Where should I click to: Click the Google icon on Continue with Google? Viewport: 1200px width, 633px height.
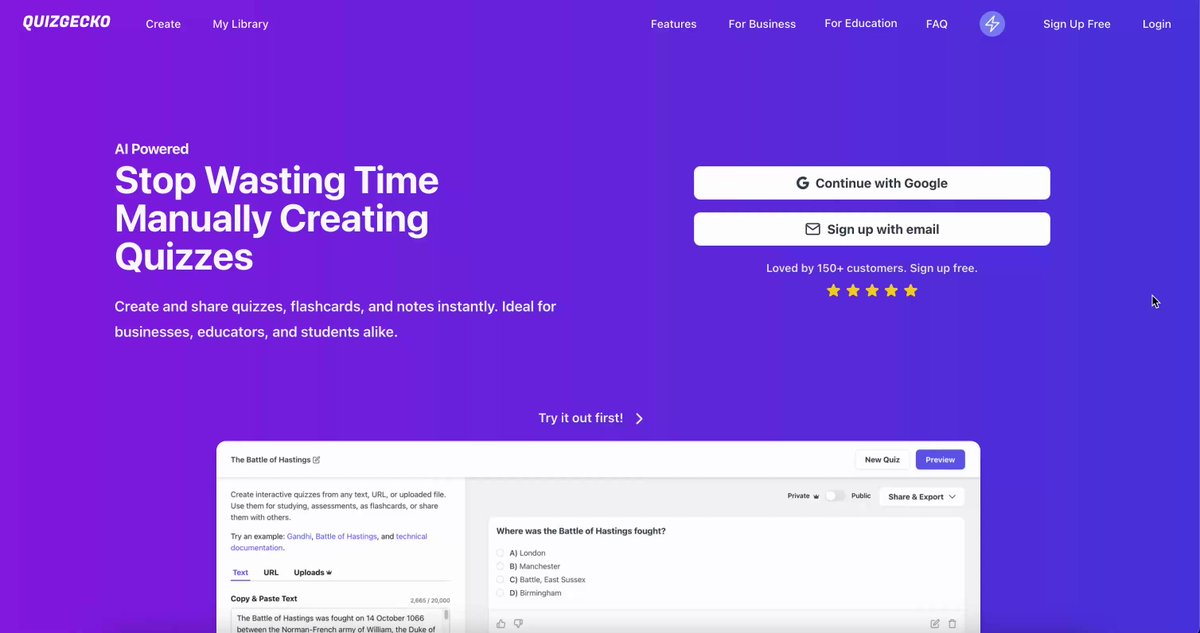[803, 182]
